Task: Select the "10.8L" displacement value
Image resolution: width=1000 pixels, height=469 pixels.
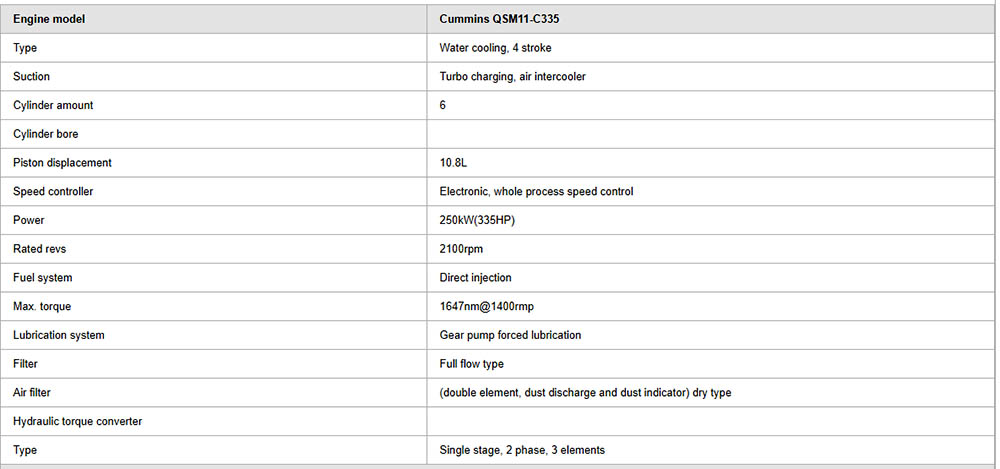Action: tap(455, 163)
